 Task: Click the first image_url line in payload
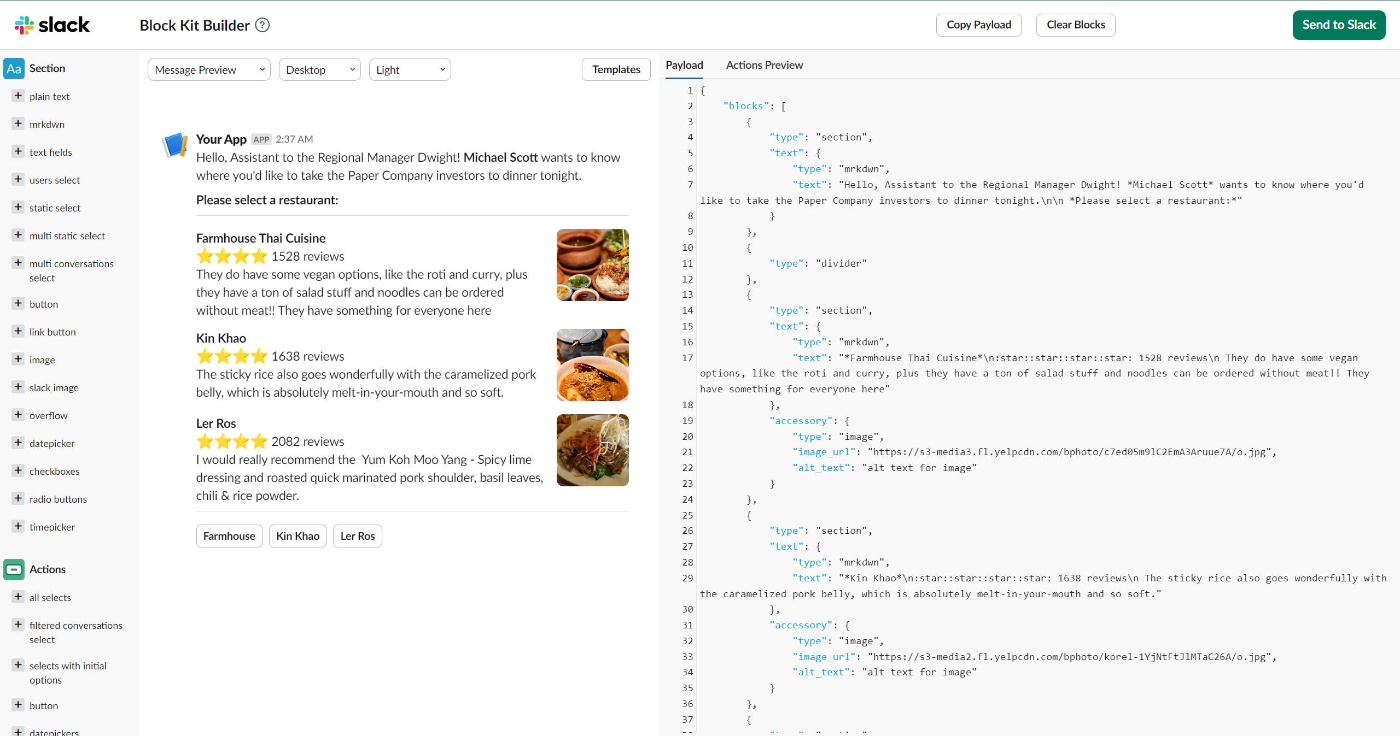(1035, 452)
